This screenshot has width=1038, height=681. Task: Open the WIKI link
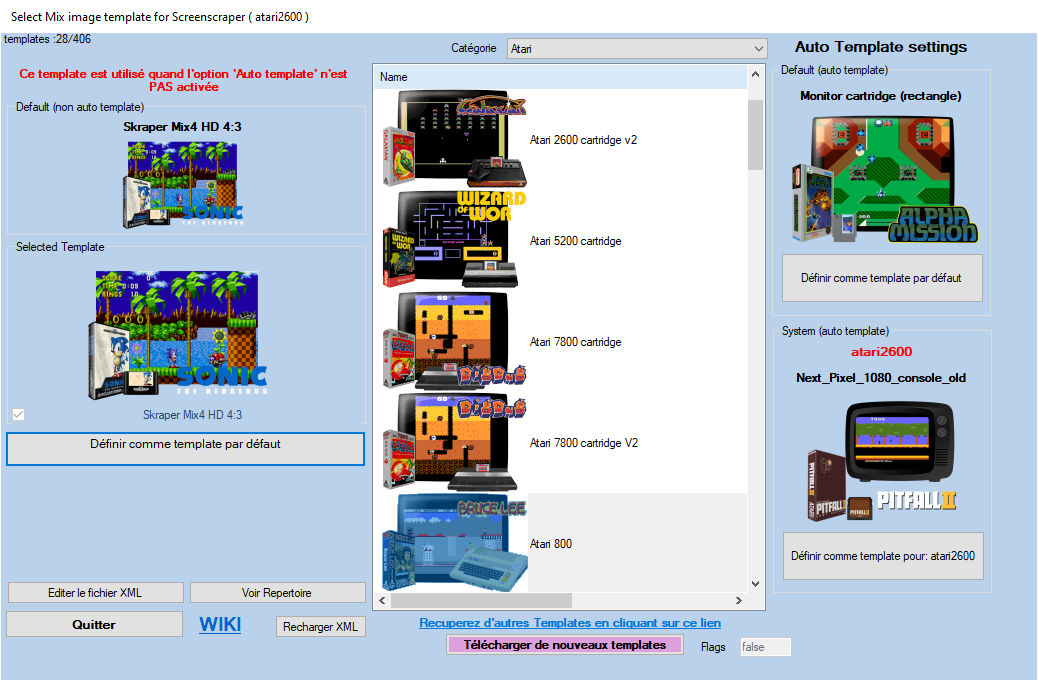pyautogui.click(x=220, y=624)
